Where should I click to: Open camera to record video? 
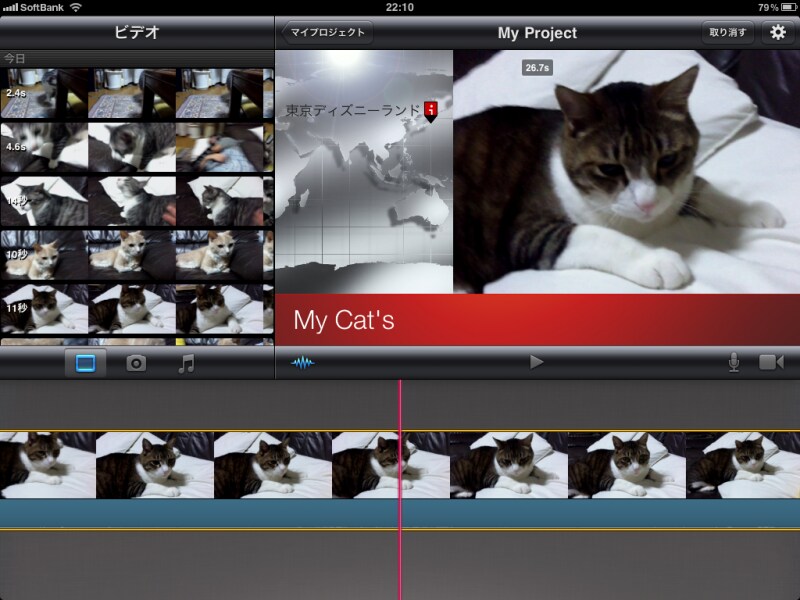point(771,362)
